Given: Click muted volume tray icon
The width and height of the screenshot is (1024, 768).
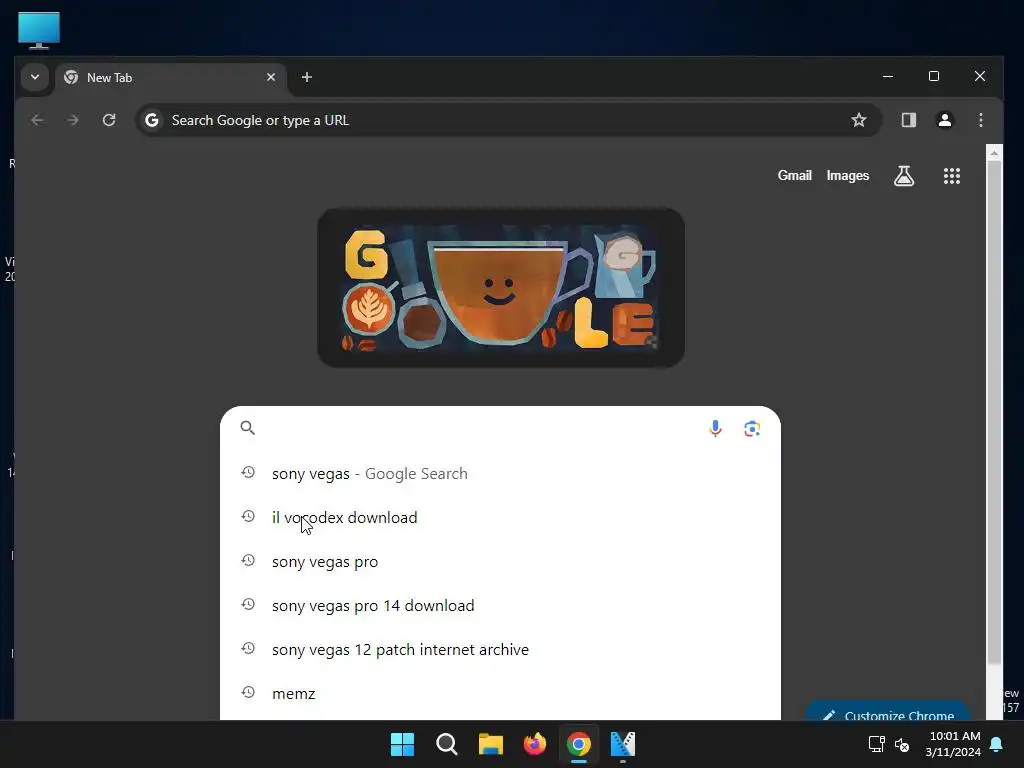Looking at the screenshot, I should (x=902, y=744).
